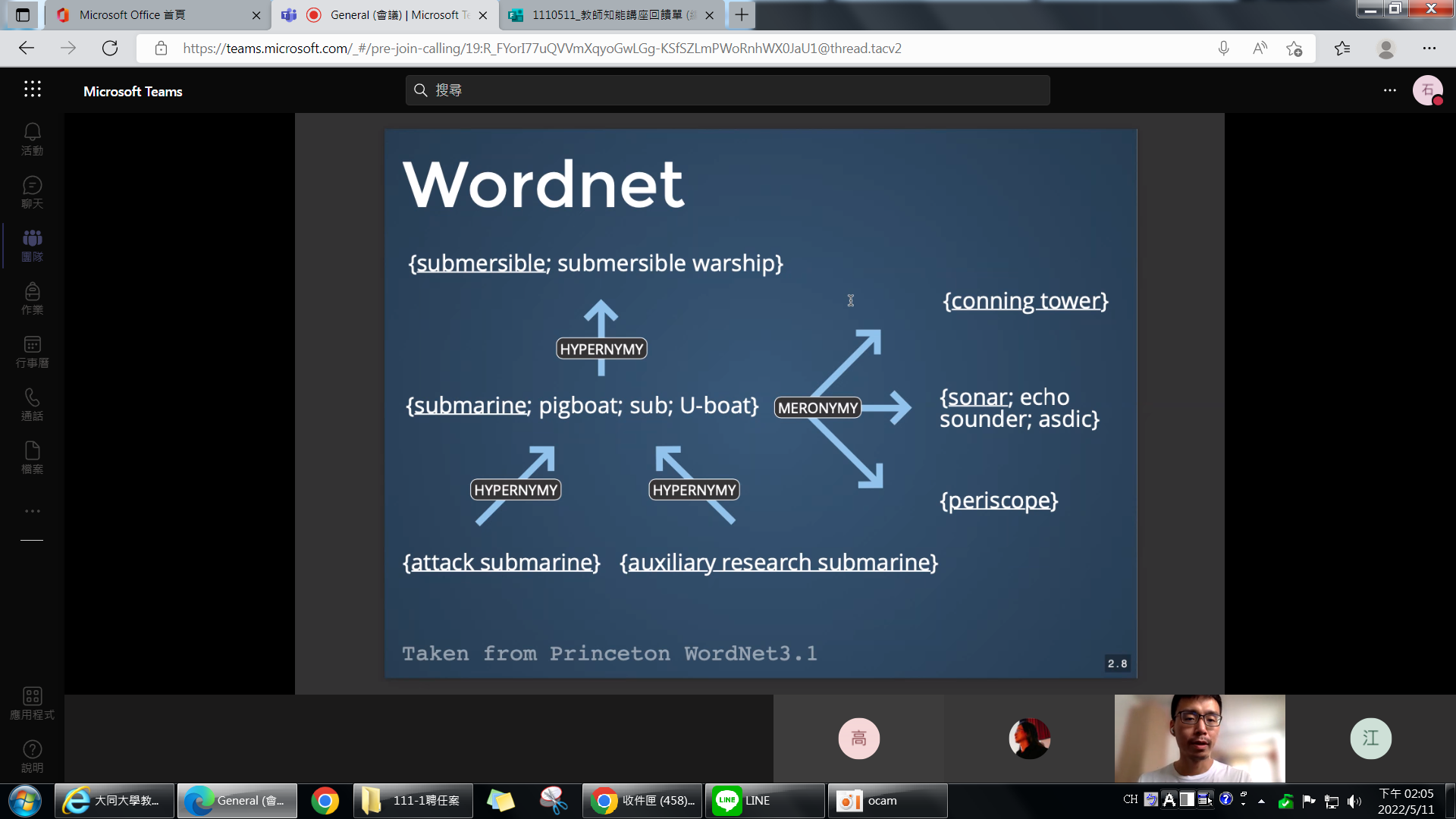1456x819 pixels.
Task: Click the browser refresh button
Action: 110,48
